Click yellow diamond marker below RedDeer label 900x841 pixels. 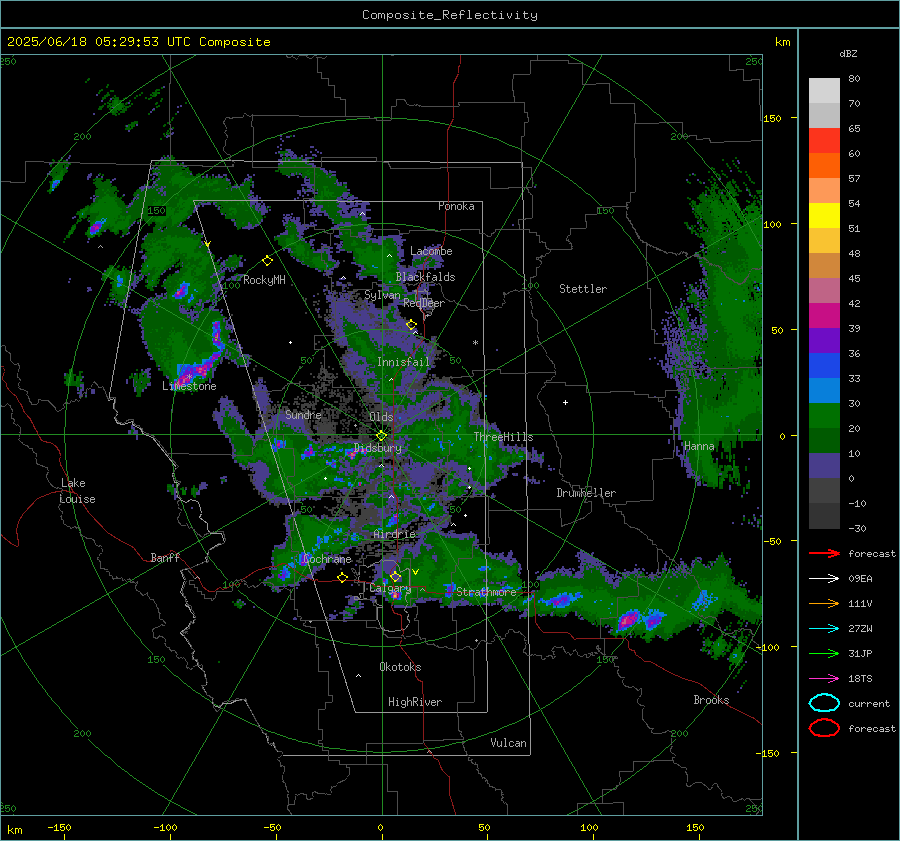[x=411, y=325]
